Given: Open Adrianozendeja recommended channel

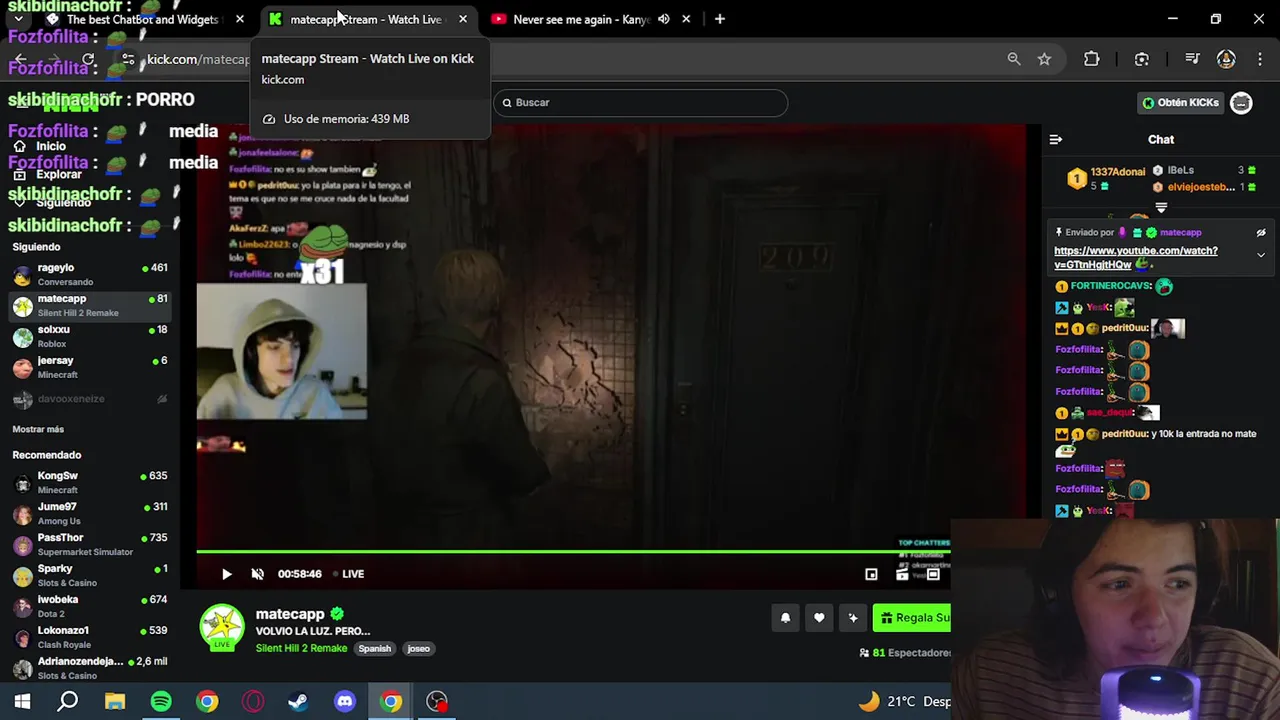Looking at the screenshot, I should 90,669.
